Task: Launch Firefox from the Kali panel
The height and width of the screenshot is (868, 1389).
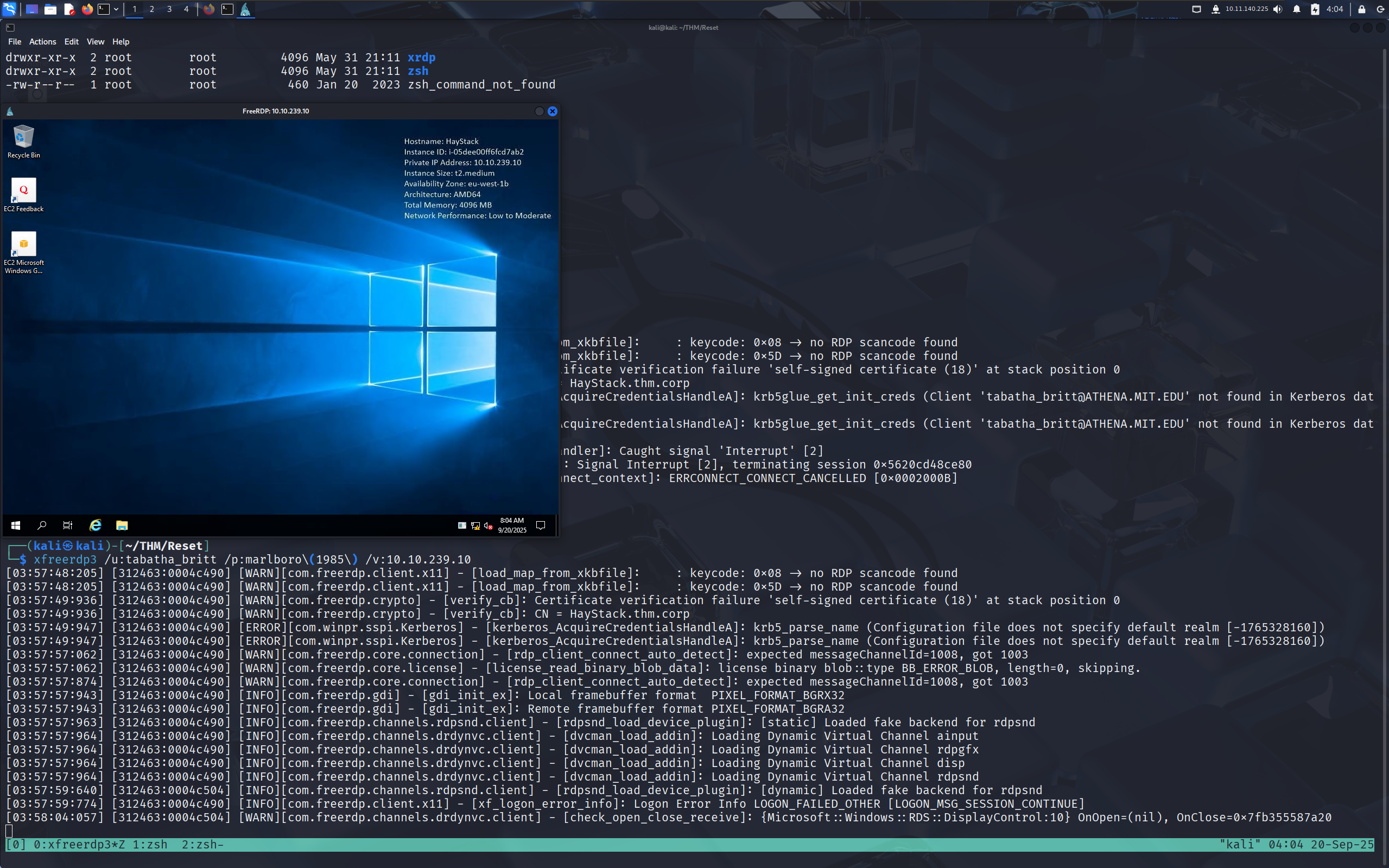Action: tap(87, 9)
